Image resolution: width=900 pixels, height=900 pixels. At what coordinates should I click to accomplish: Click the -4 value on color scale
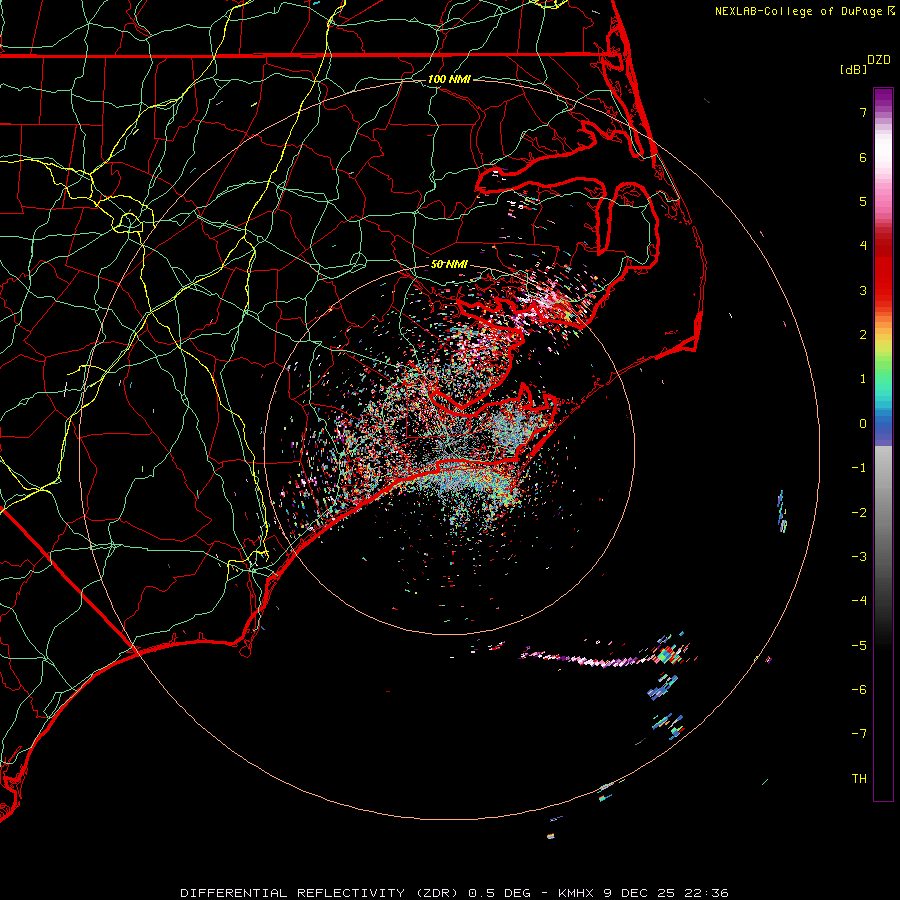click(x=859, y=601)
